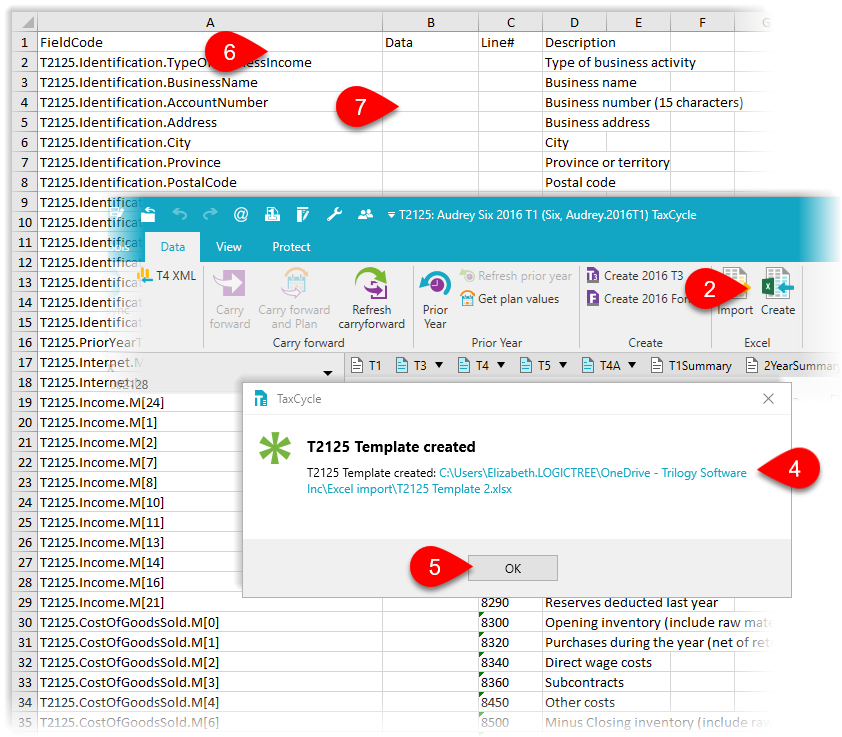The image size is (842, 737).
Task: Expand the T5 tab dropdown arrow
Action: [x=563, y=366]
